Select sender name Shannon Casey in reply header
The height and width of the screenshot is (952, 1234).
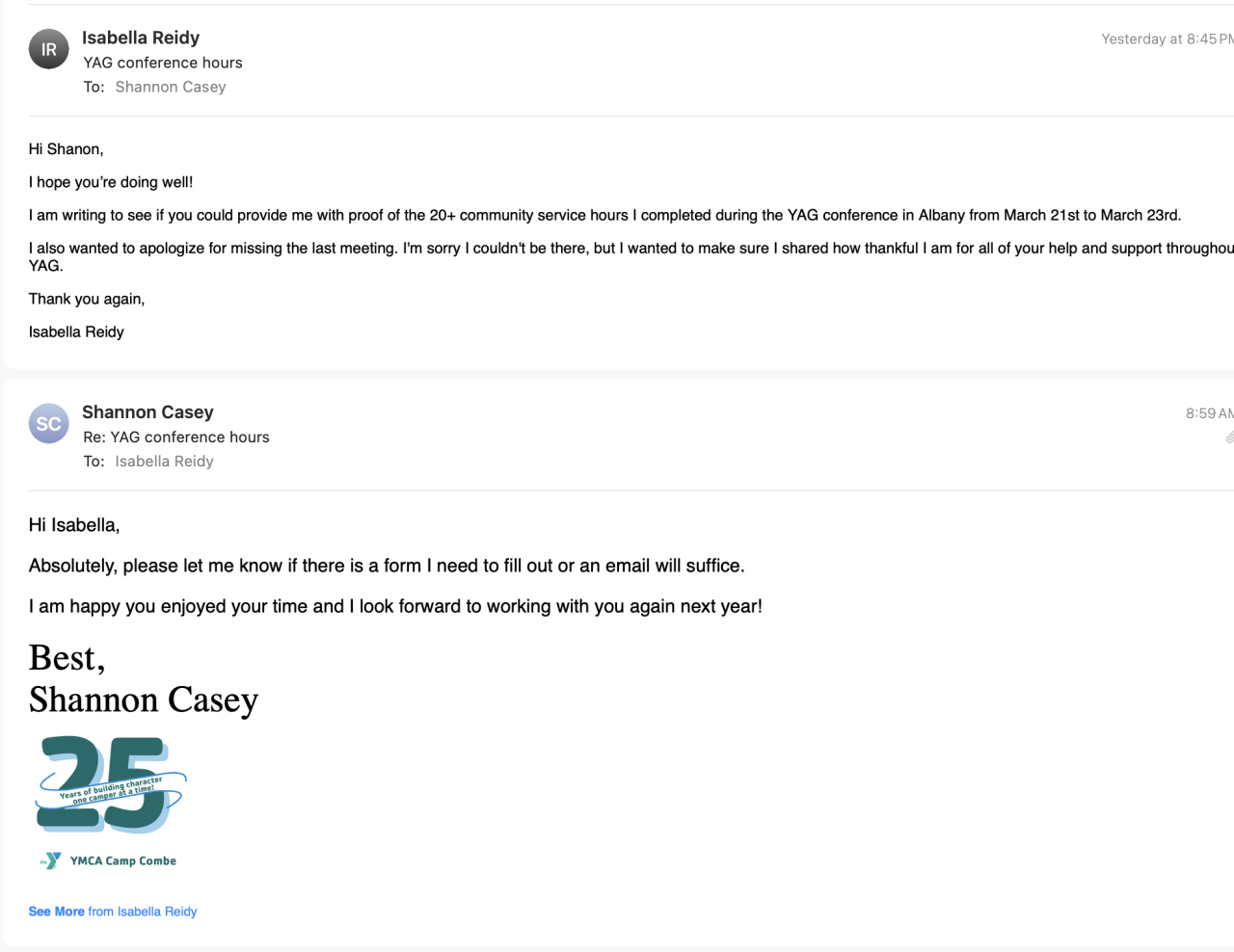point(148,412)
